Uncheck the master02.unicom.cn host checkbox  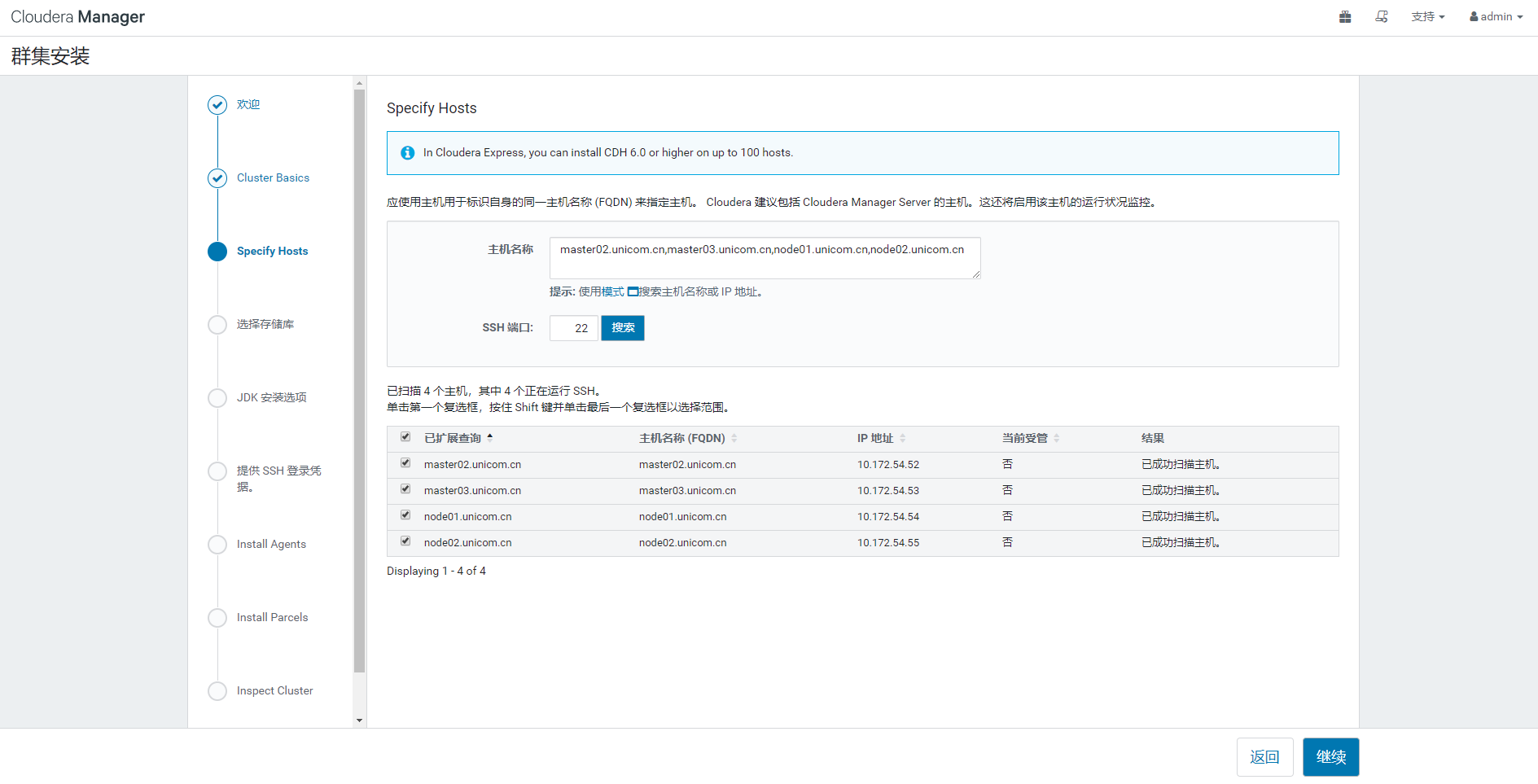(405, 463)
